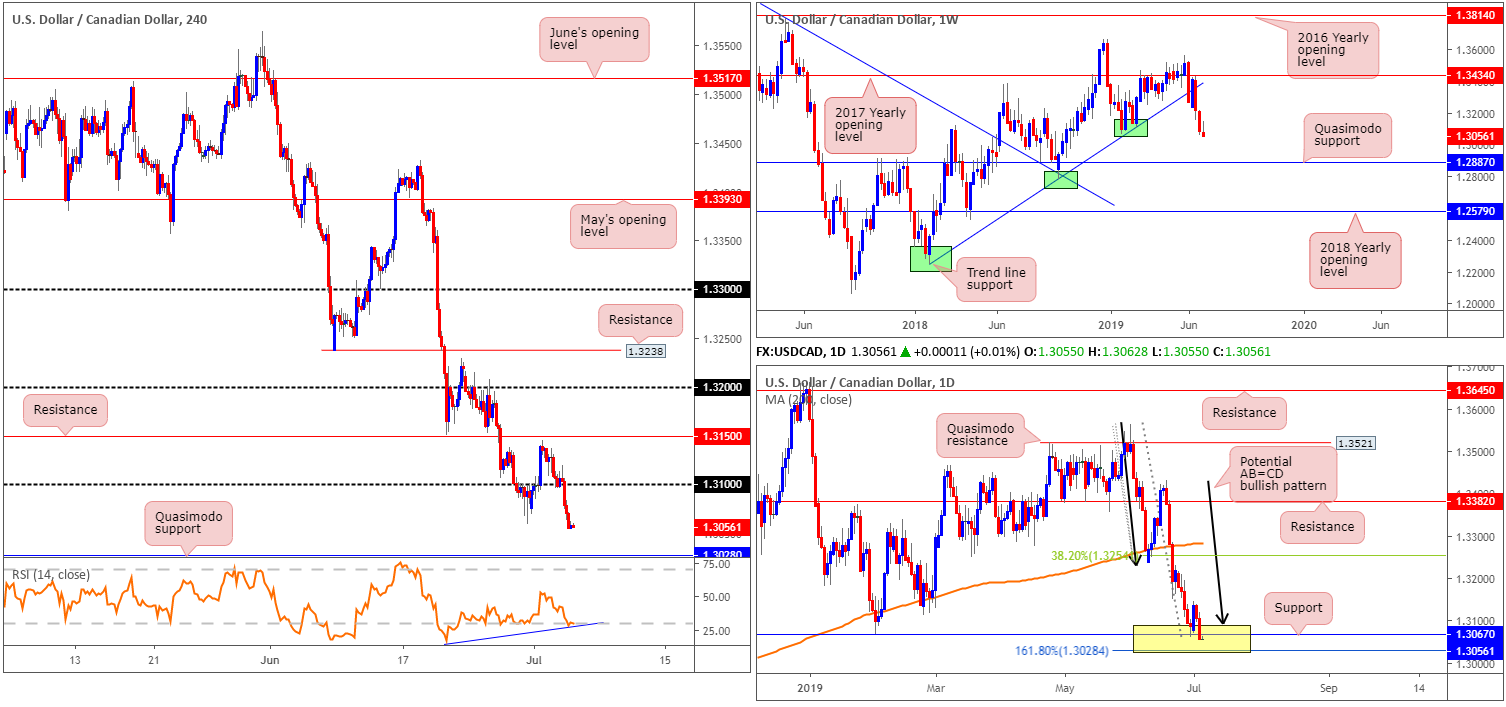Select the Resistance callout above 1.3238 tag
The image size is (1506, 707).
pyautogui.click(x=640, y=321)
